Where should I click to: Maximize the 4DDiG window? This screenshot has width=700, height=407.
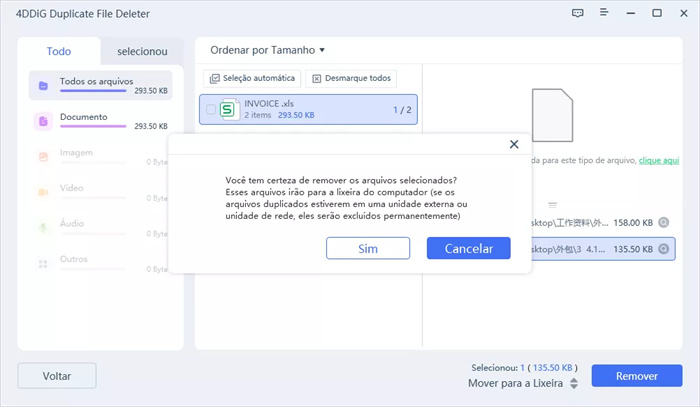[657, 13]
